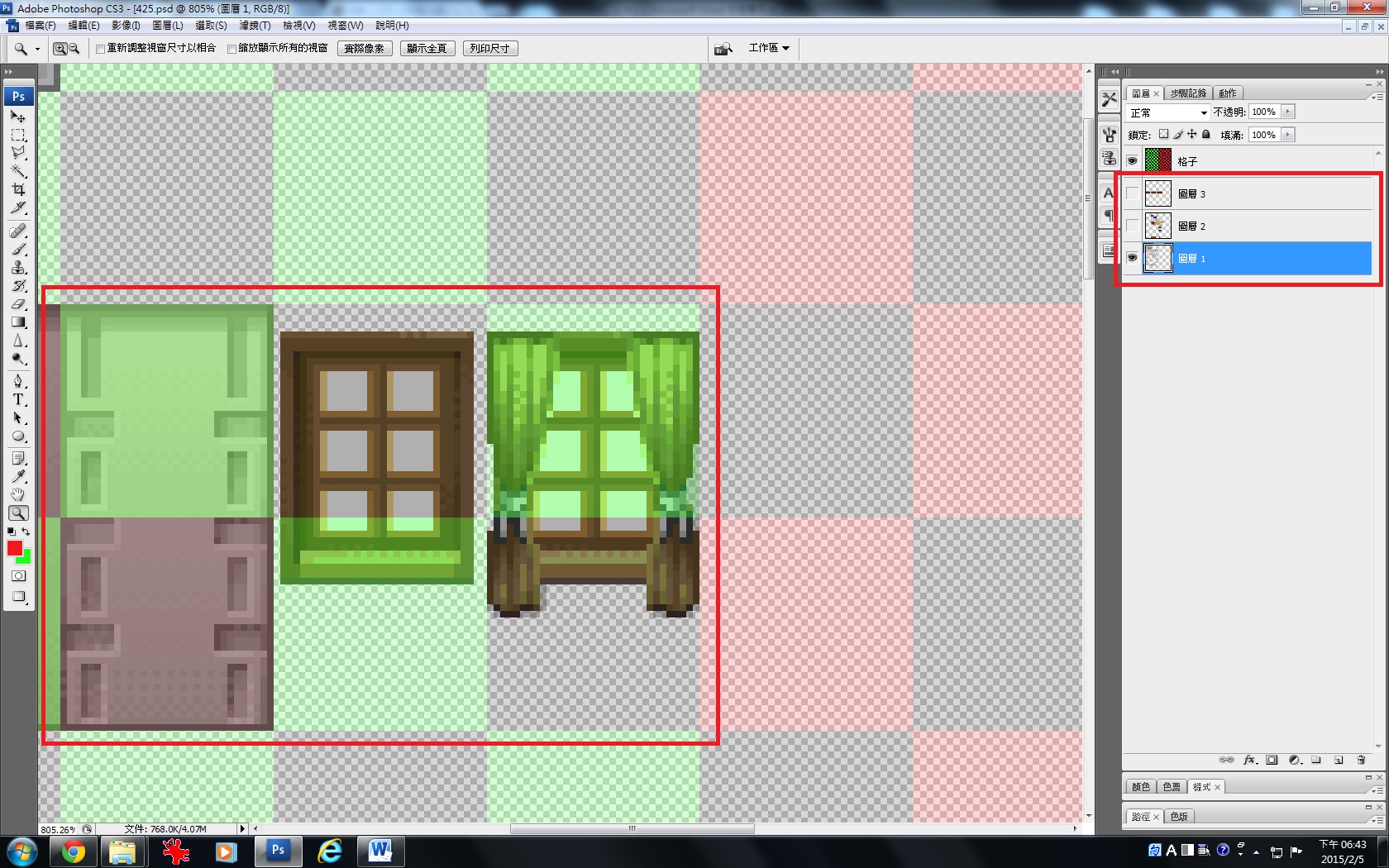Select the Notes tool
The height and width of the screenshot is (868, 1389).
pos(18,458)
